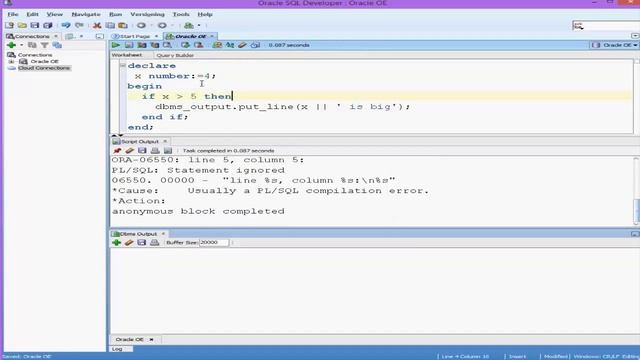
Task: Click the Commit icon in worksheet toolbar
Action: pos(185,45)
